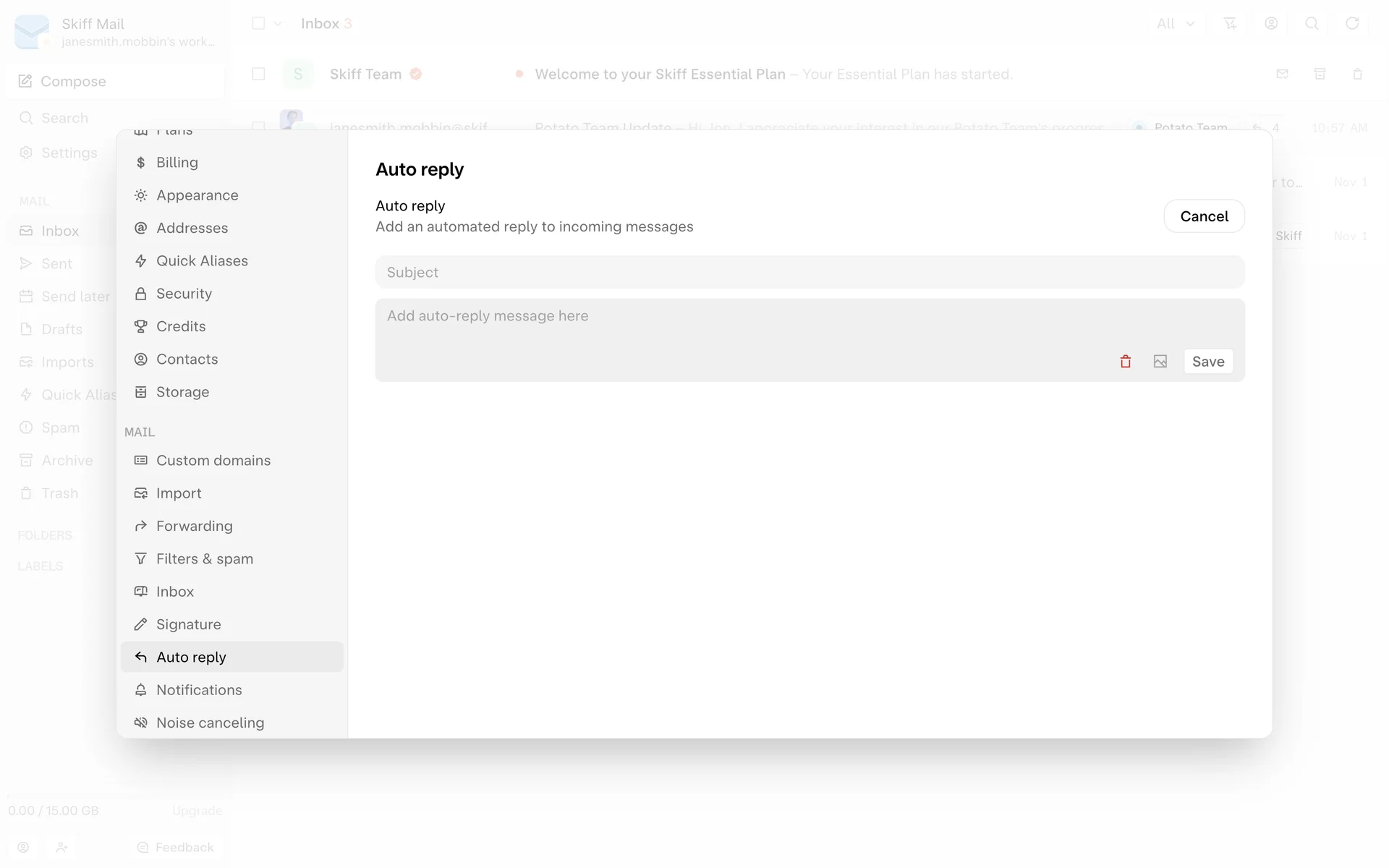Screen dimensions: 1389x868
Task: Expand the select-all chevron dropdown
Action: click(278, 23)
